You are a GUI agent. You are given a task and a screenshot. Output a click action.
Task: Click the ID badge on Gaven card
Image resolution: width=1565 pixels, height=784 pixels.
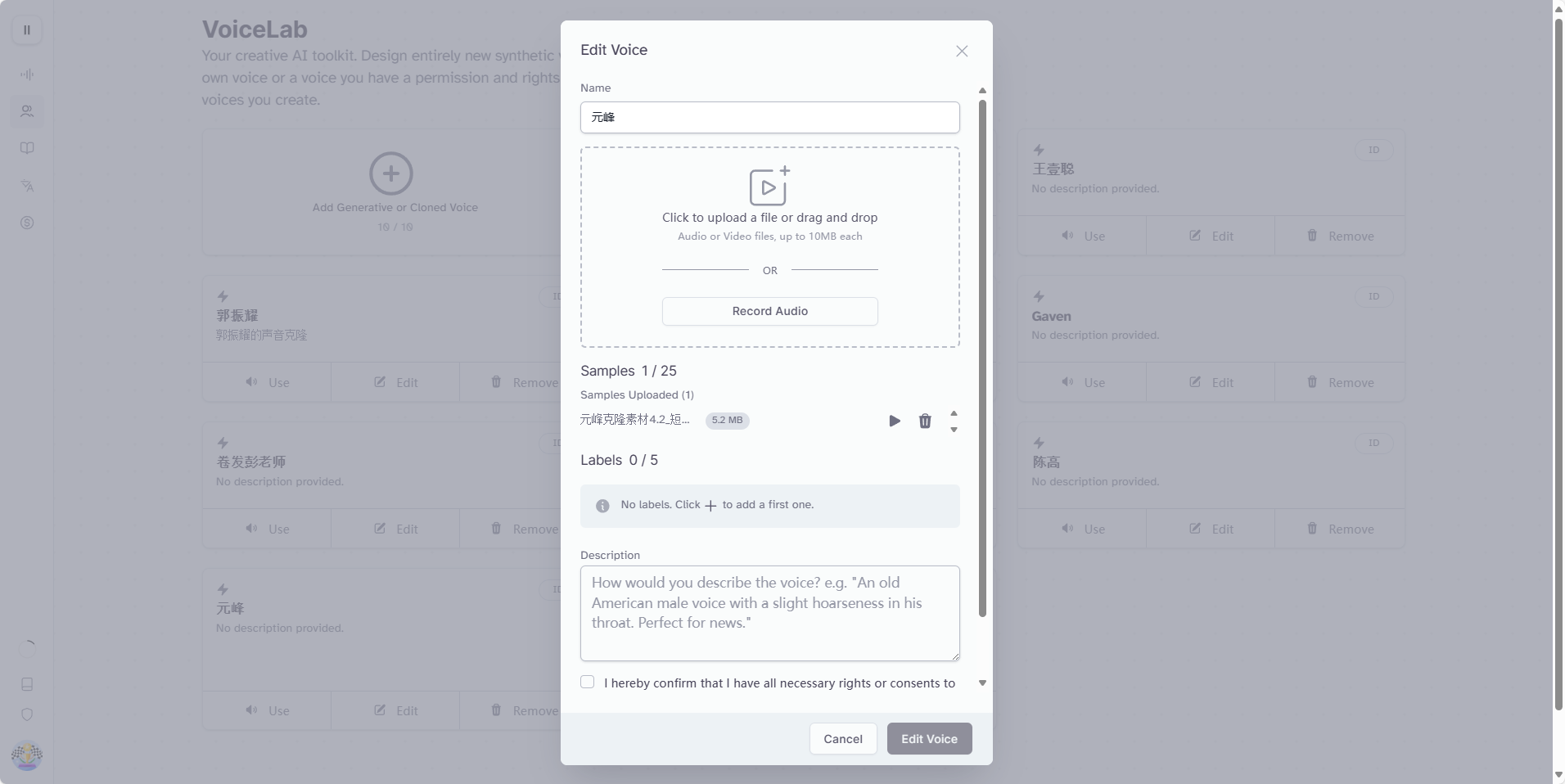point(1374,296)
